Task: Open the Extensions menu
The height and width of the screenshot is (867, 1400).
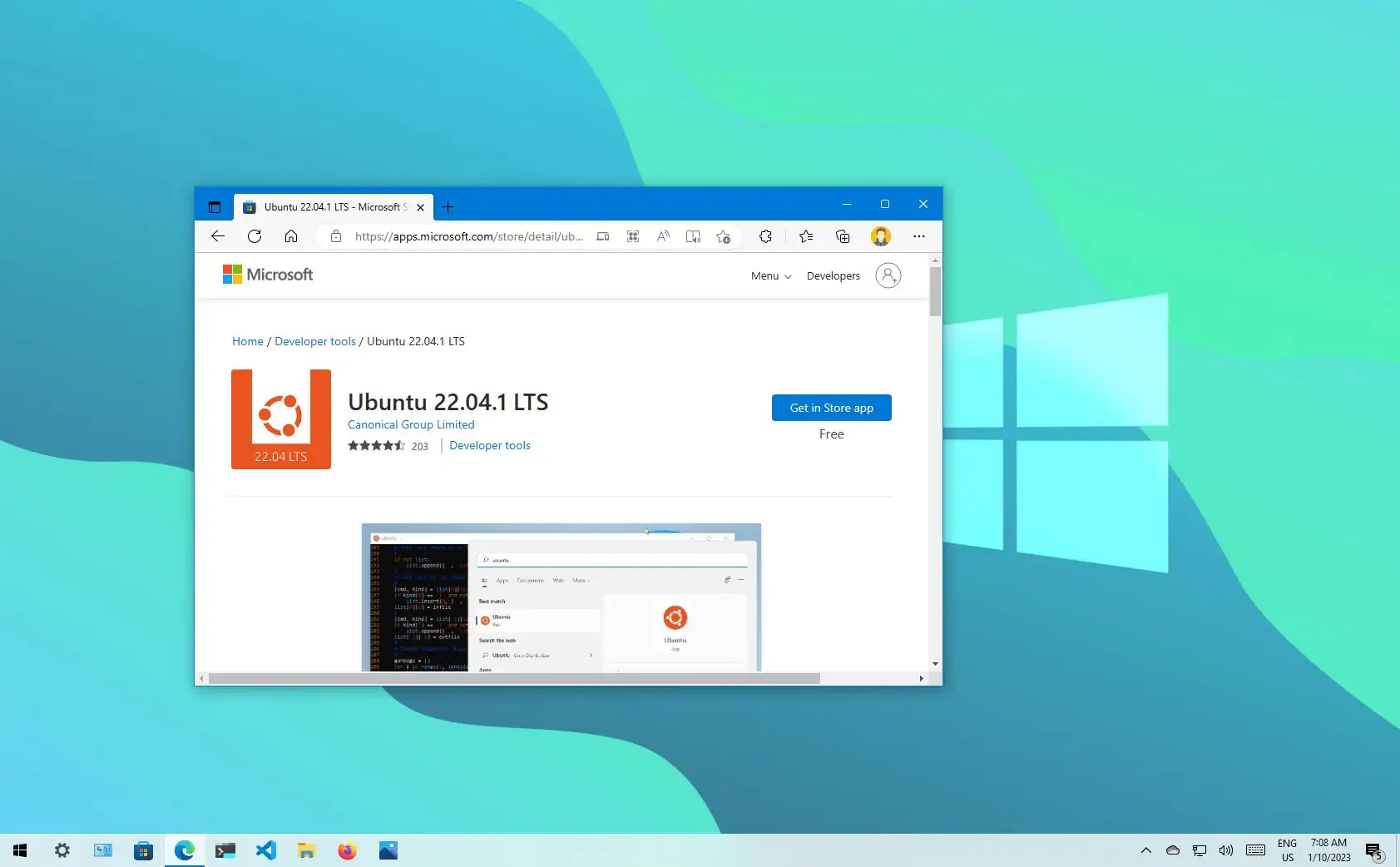Action: [x=765, y=236]
